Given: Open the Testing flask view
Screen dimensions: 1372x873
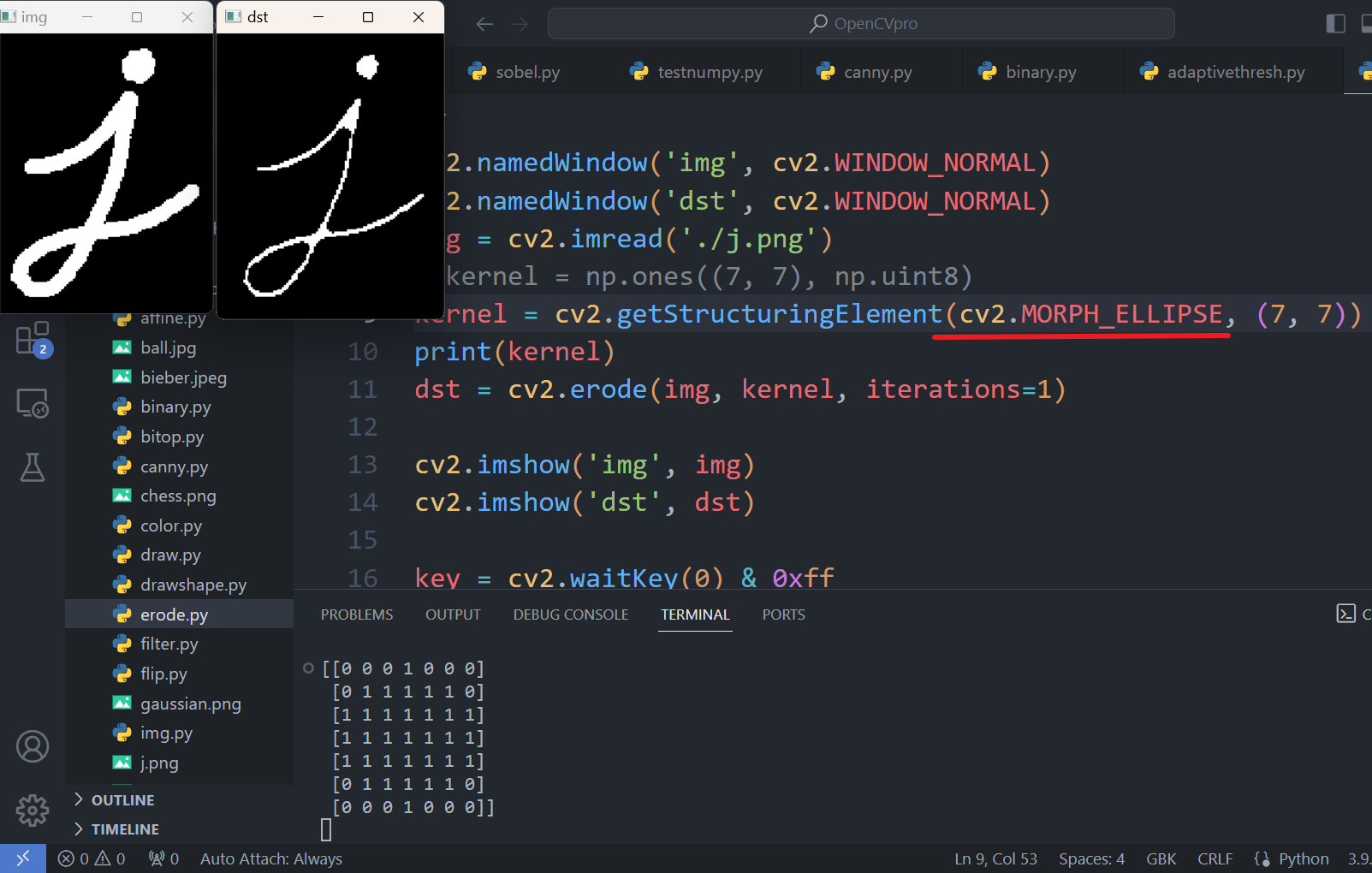Looking at the screenshot, I should click(x=33, y=467).
